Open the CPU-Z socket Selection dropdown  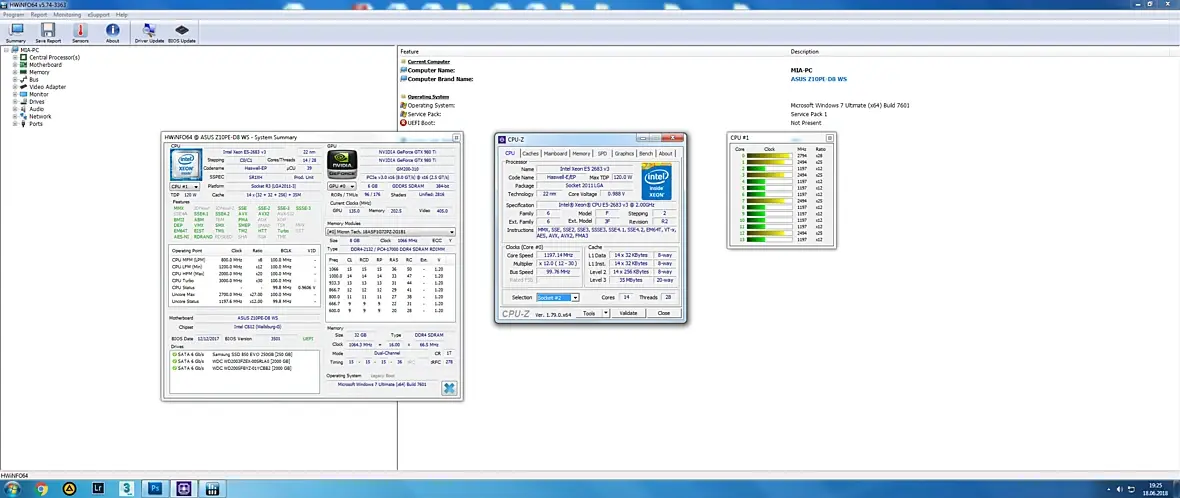(560, 298)
